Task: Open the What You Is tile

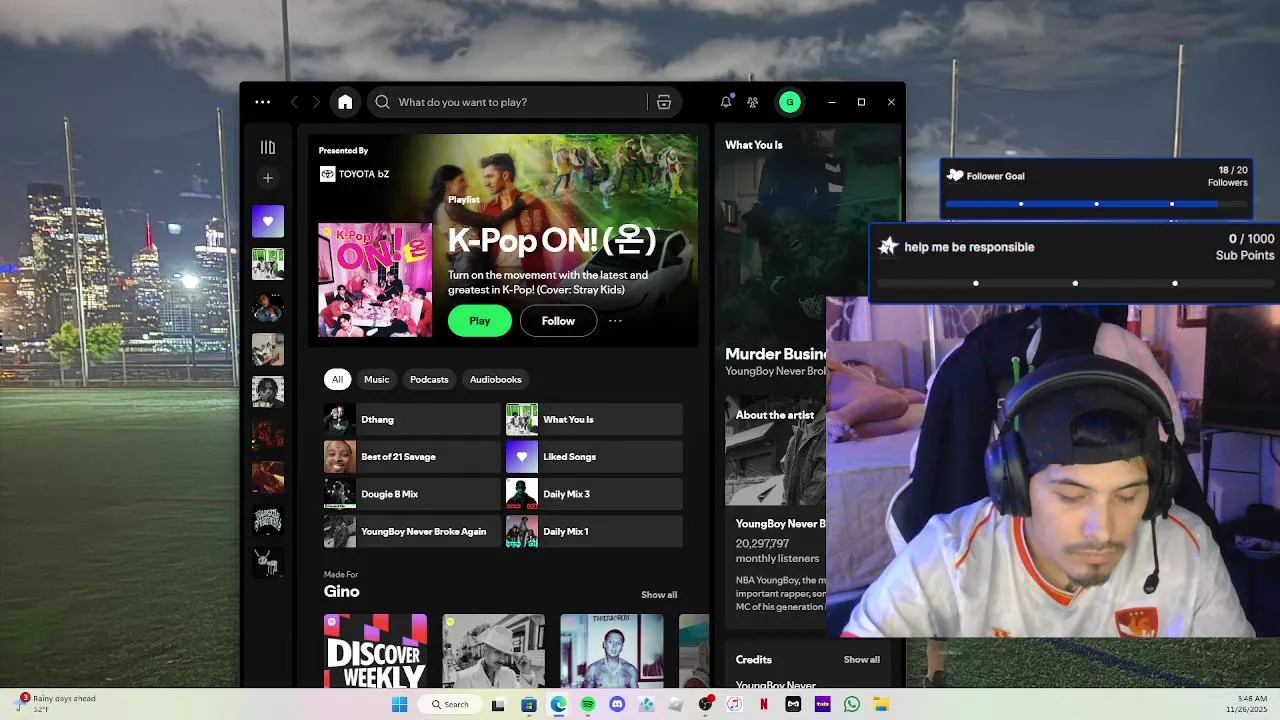Action: point(594,420)
